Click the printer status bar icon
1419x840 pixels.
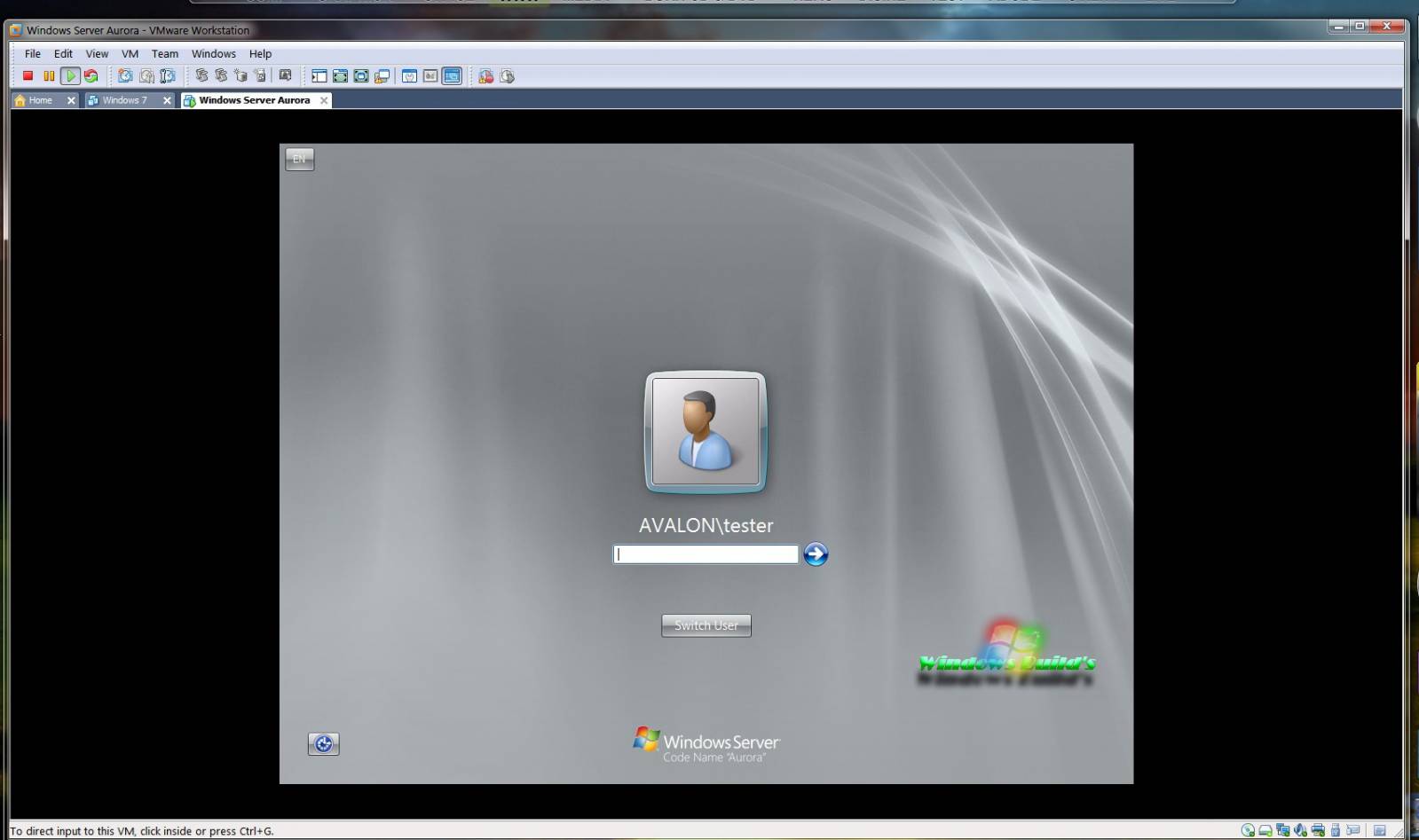point(1318,830)
